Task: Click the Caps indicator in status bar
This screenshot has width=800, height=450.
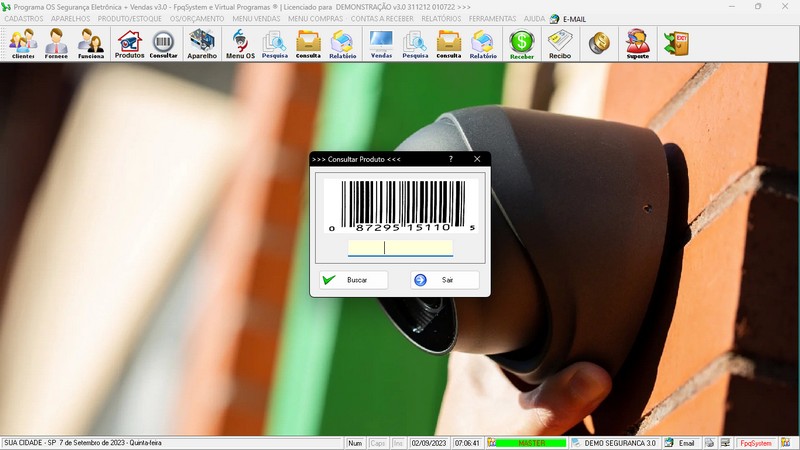Action: pos(378,443)
